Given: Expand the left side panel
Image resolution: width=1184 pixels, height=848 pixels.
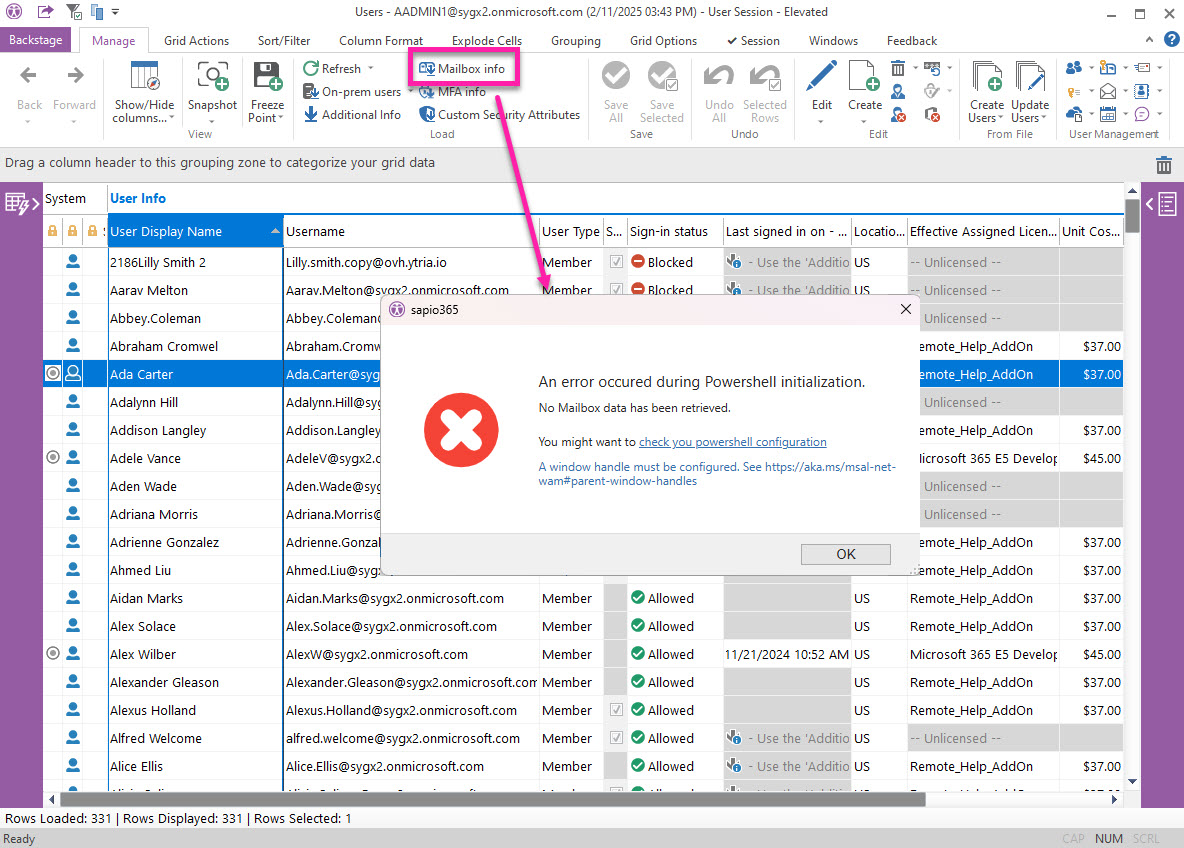Looking at the screenshot, I should [x=21, y=204].
